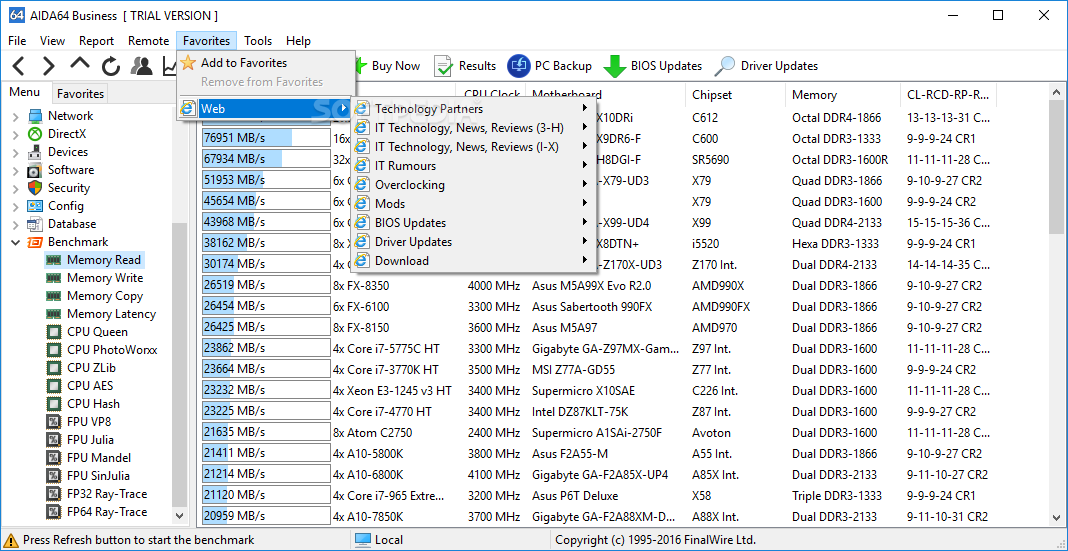Expand the Devices tree node
This screenshot has width=1068, height=551.
tap(16, 153)
